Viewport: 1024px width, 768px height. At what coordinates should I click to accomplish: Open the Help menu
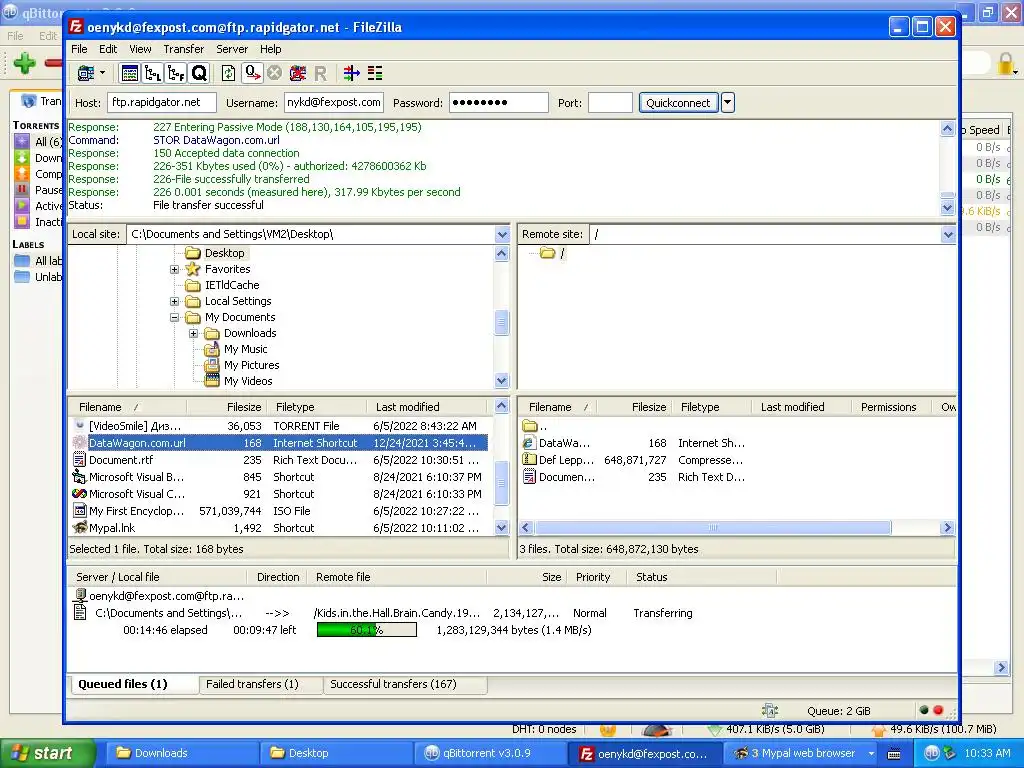click(270, 49)
